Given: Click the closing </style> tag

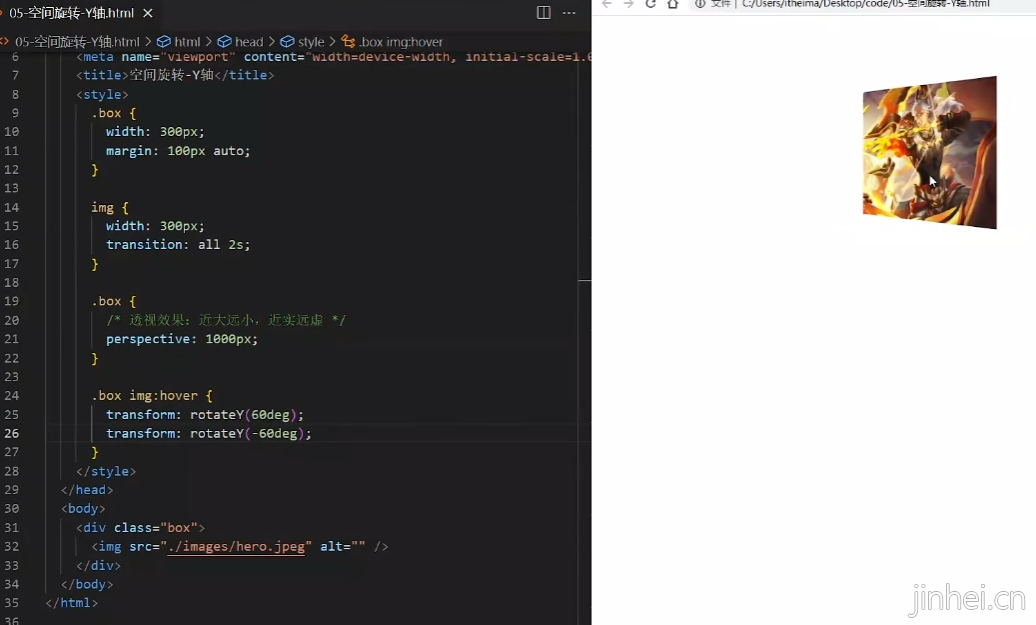Looking at the screenshot, I should coord(106,471).
